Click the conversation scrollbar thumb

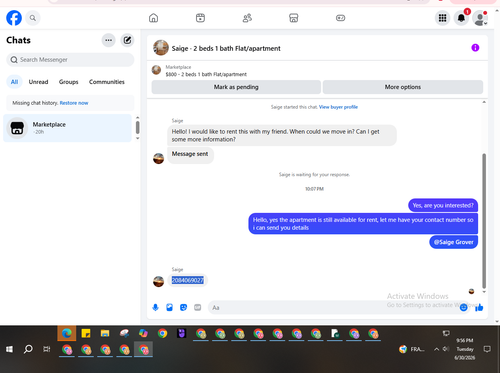(x=484, y=221)
